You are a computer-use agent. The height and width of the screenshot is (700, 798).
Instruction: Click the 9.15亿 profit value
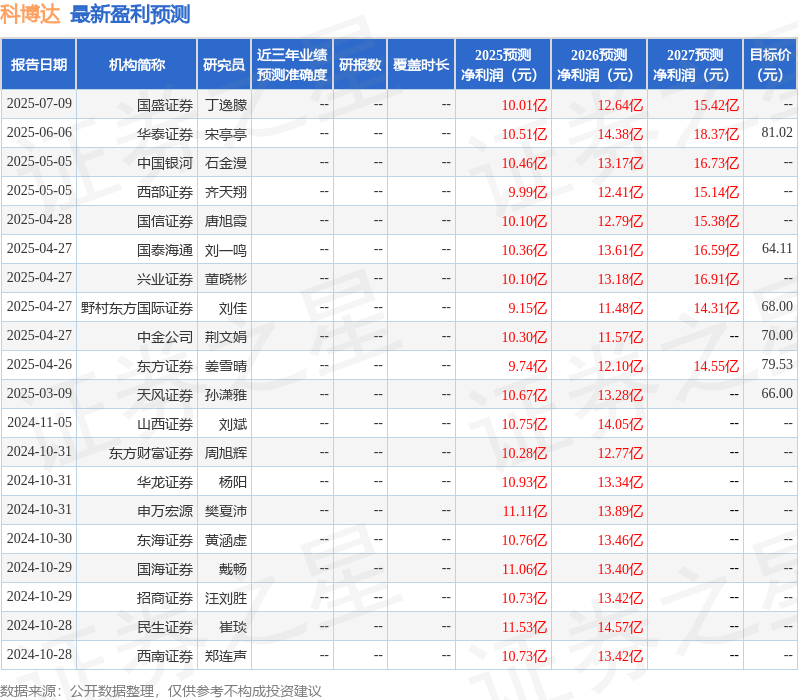pos(527,308)
